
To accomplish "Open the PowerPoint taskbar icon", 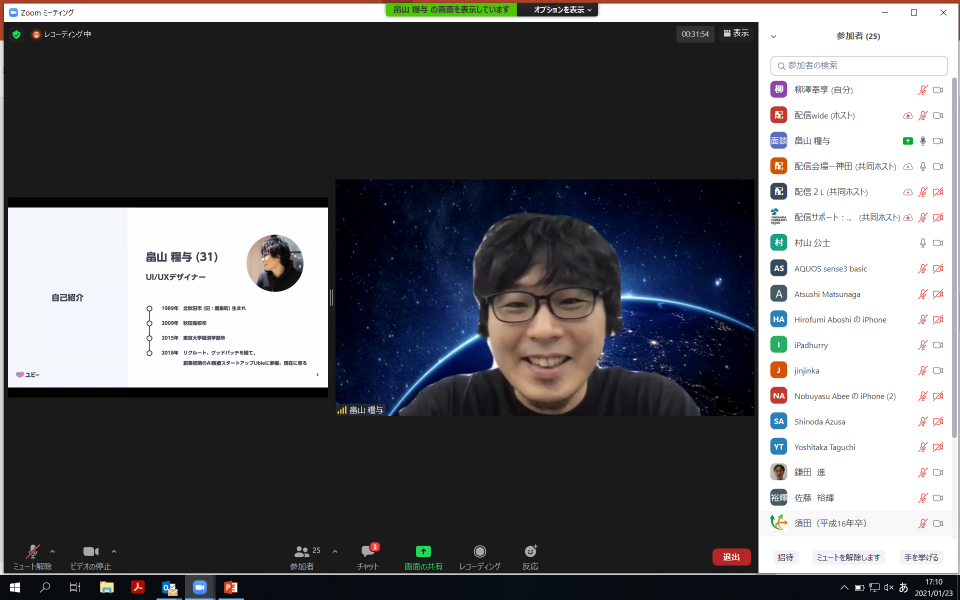I will coord(230,587).
